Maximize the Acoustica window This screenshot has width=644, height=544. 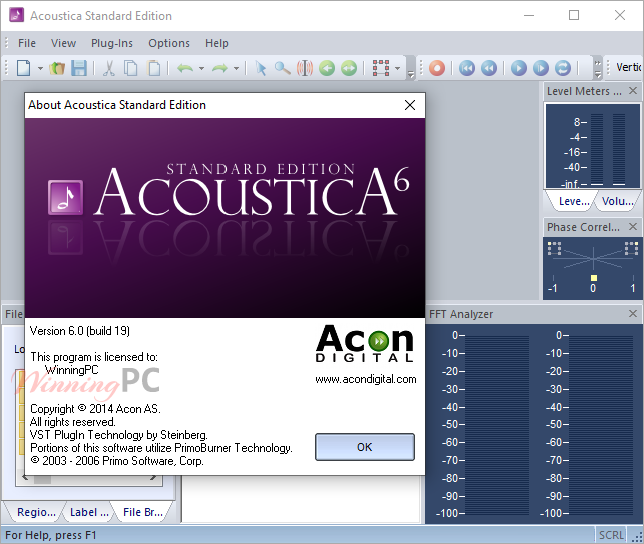(574, 15)
